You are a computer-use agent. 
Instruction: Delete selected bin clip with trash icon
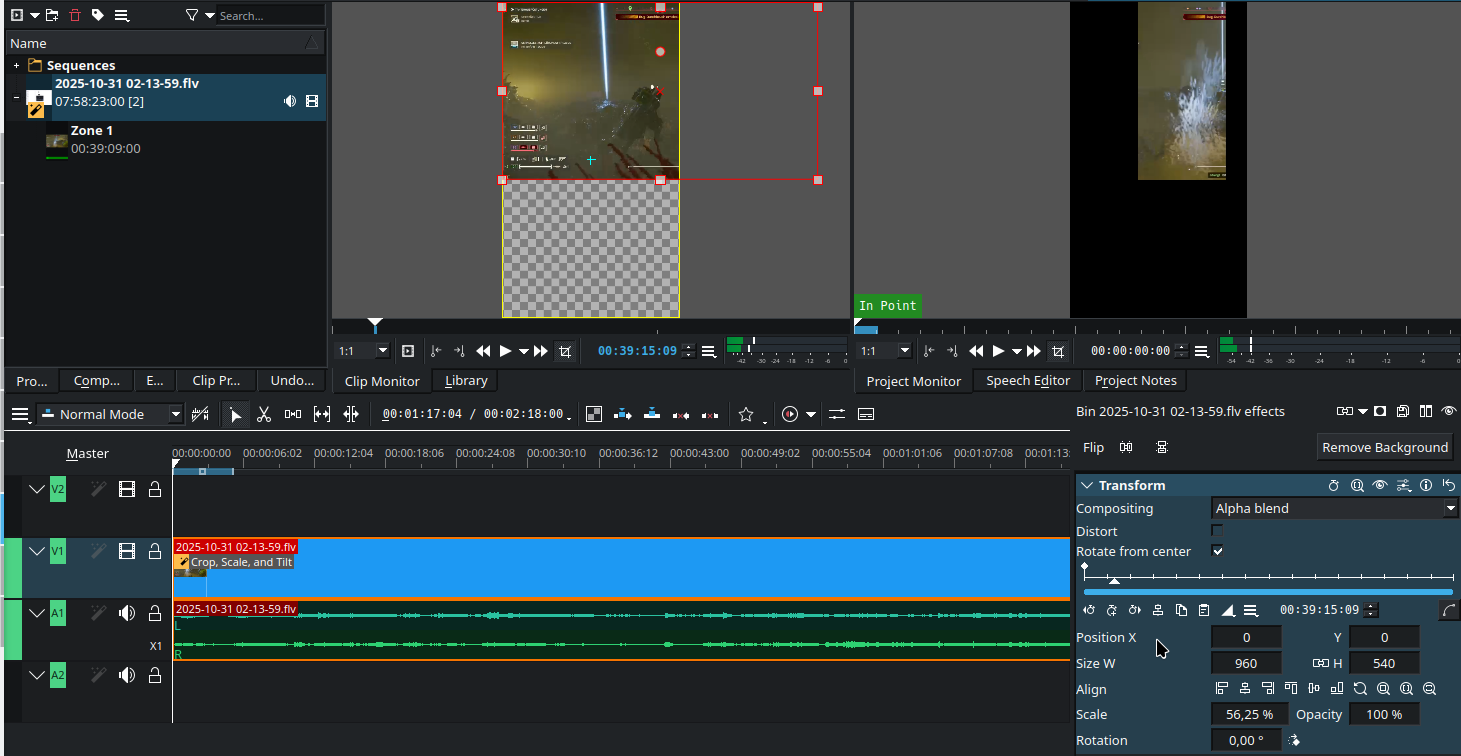pos(75,15)
